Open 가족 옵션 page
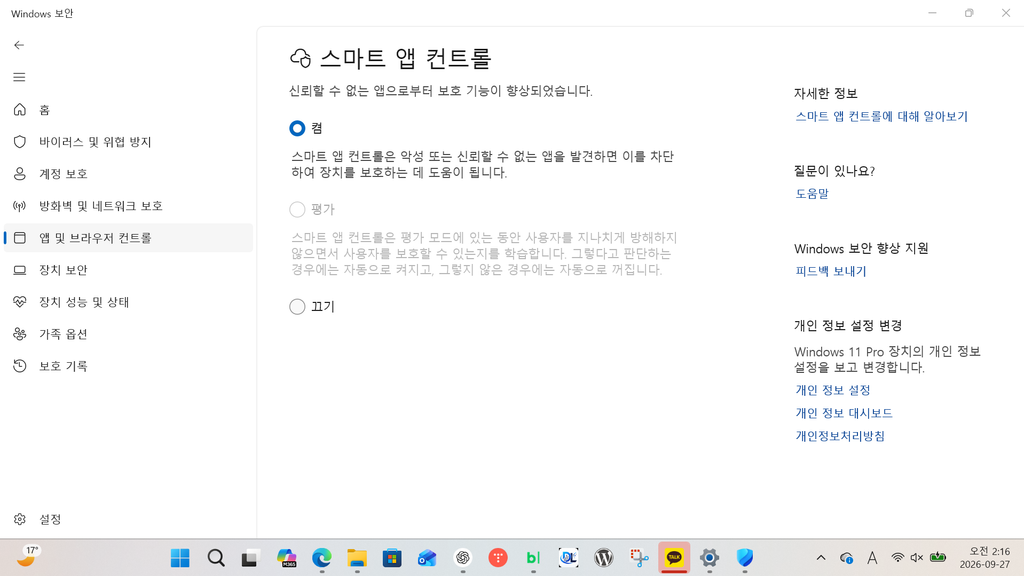Viewport: 1024px width, 576px height. [128, 334]
